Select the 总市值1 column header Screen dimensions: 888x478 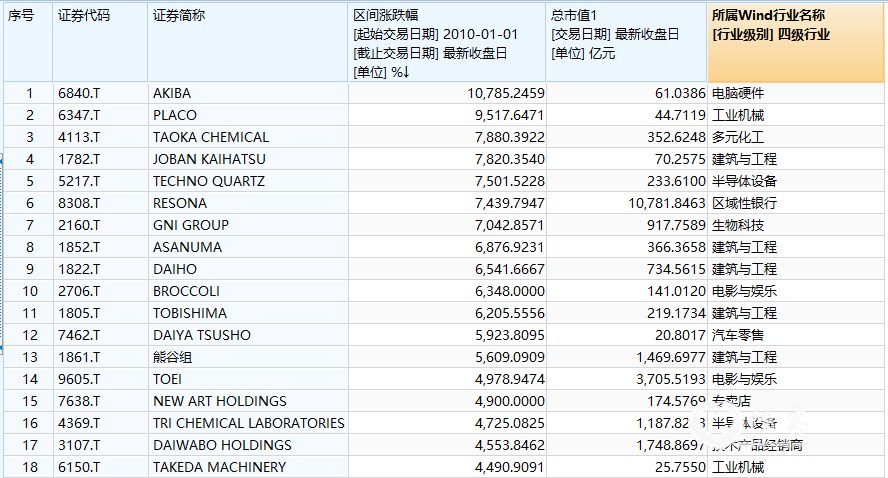coord(626,43)
